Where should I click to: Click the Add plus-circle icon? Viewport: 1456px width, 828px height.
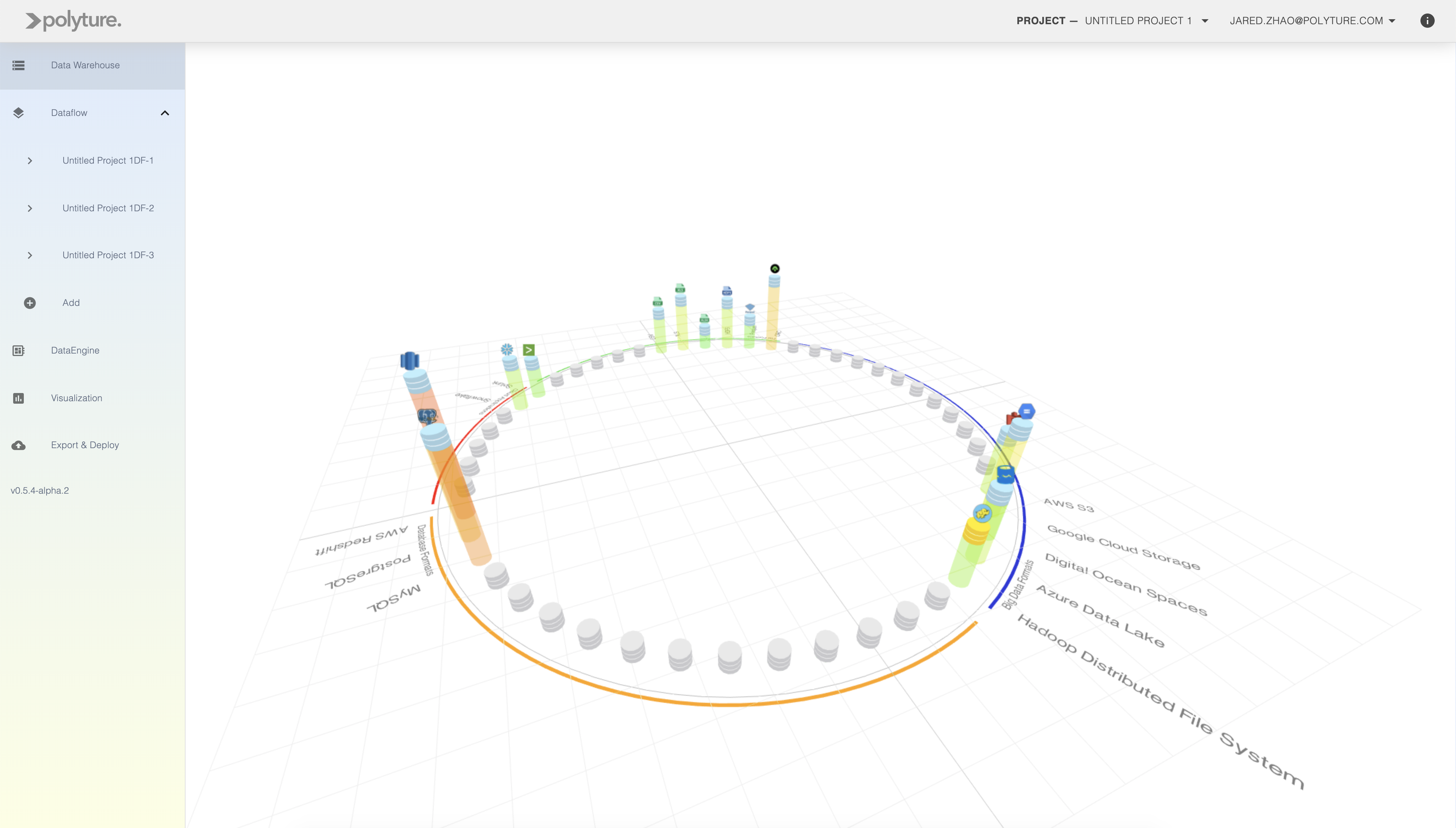30,303
